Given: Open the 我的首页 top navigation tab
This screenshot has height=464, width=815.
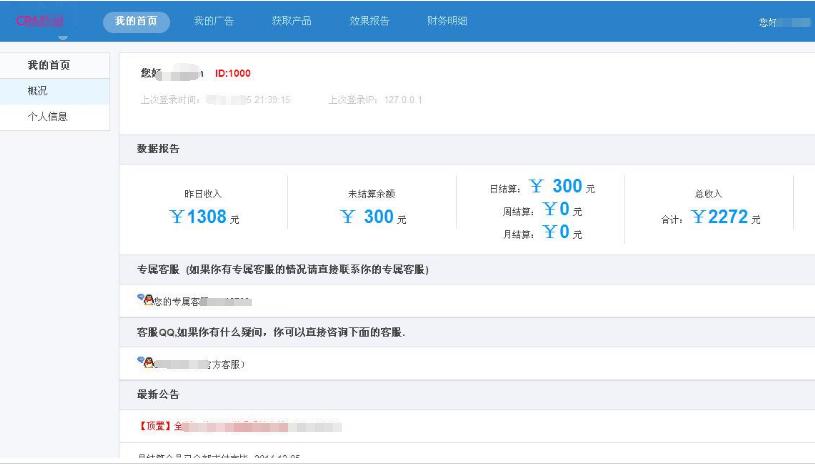Looking at the screenshot, I should [x=136, y=22].
